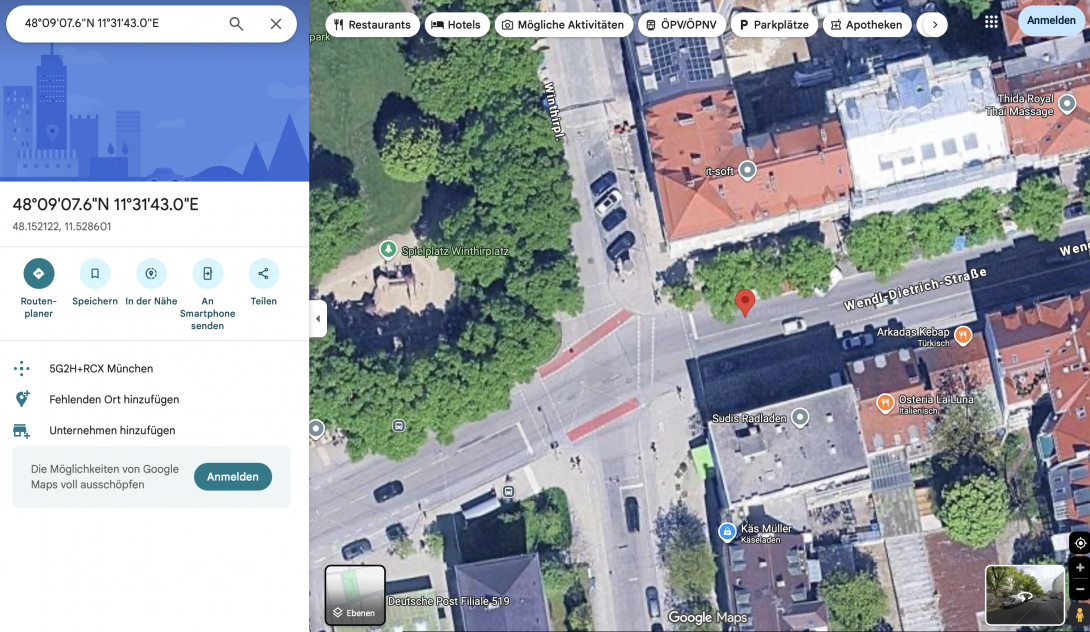Screen dimensions: 1090x632
Task: Click the Arkadas Kebap restaurant marker
Action: point(962,335)
